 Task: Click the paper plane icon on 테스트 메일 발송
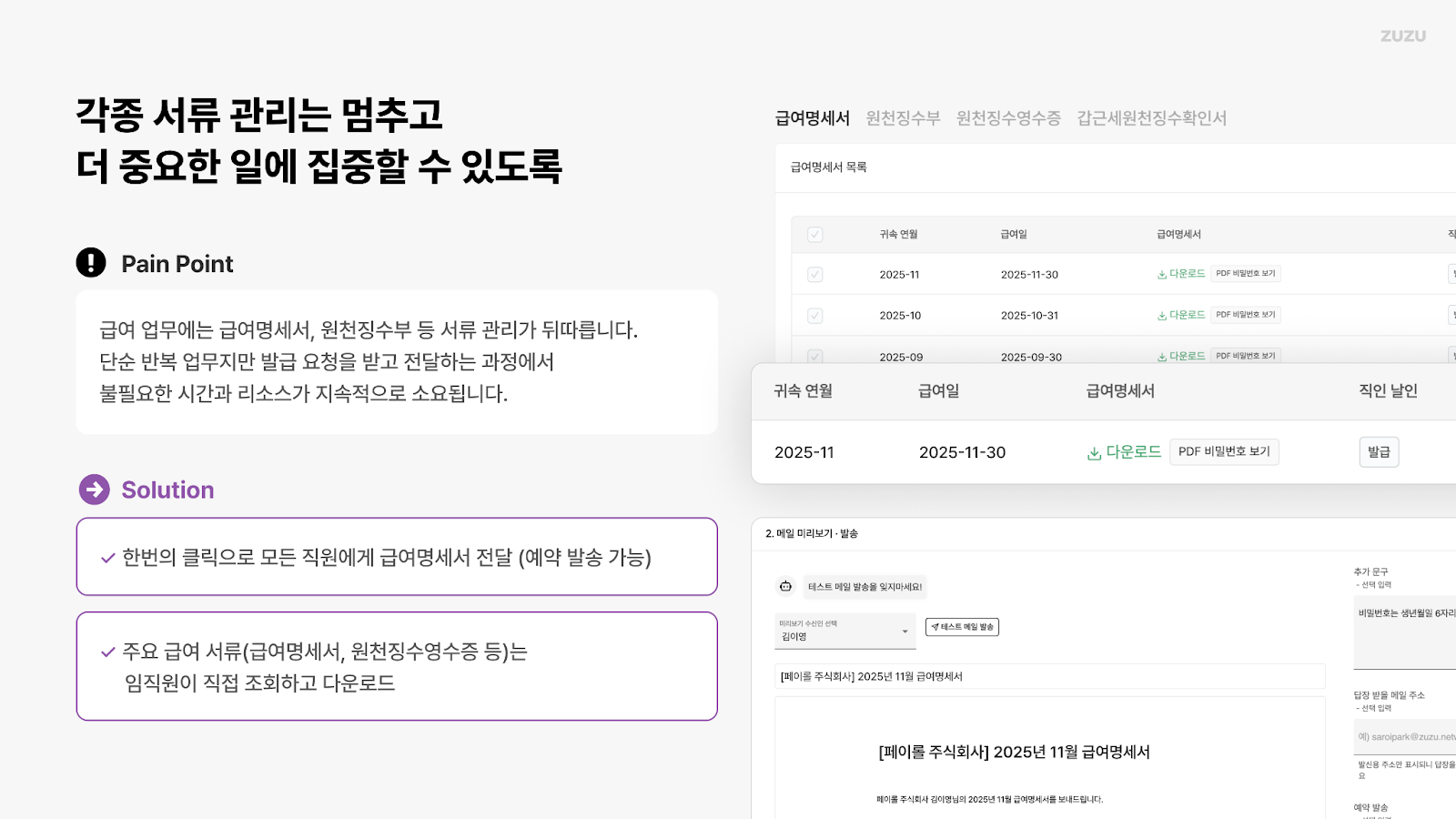934,627
